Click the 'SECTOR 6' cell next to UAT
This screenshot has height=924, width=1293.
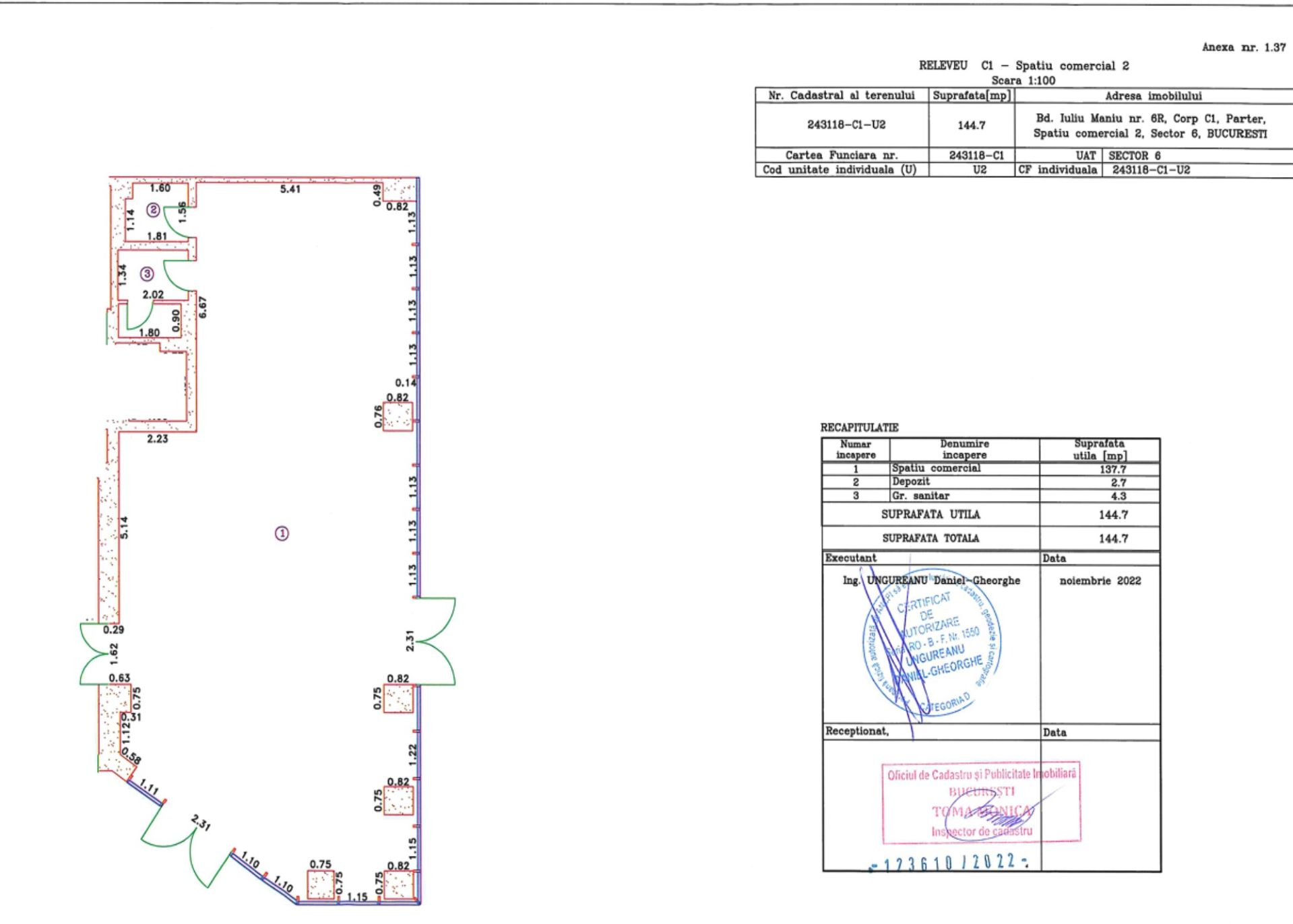click(x=1135, y=156)
